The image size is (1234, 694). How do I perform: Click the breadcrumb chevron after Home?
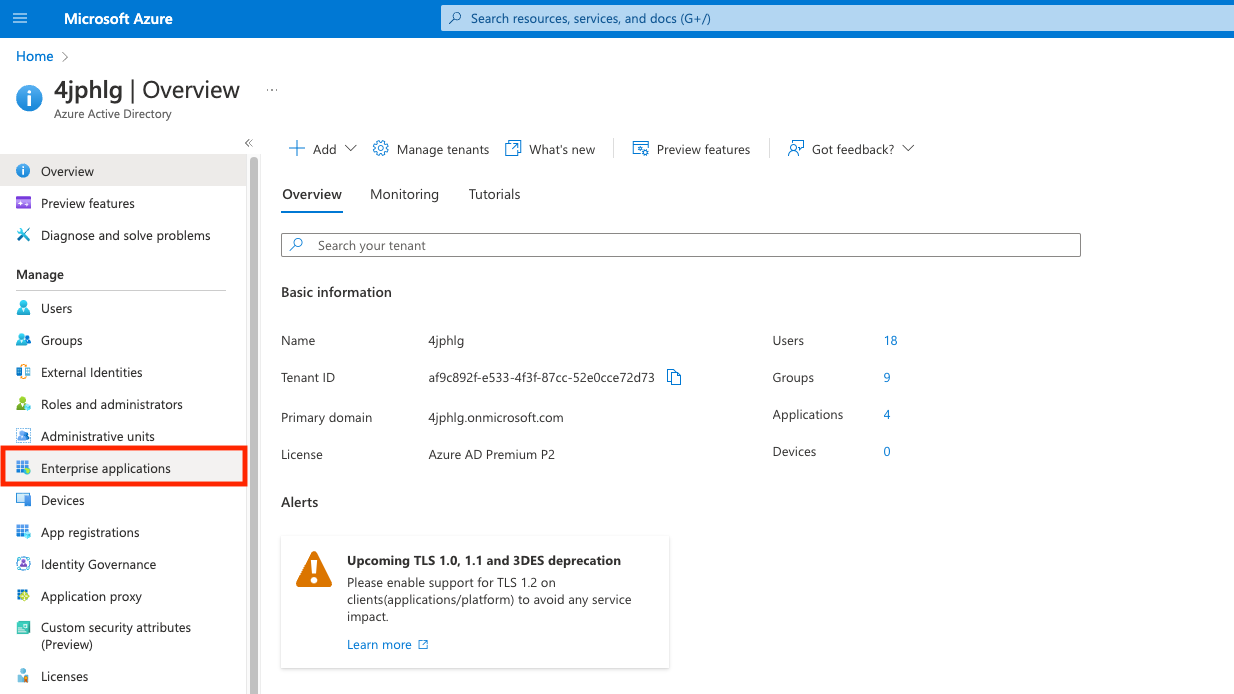[66, 57]
